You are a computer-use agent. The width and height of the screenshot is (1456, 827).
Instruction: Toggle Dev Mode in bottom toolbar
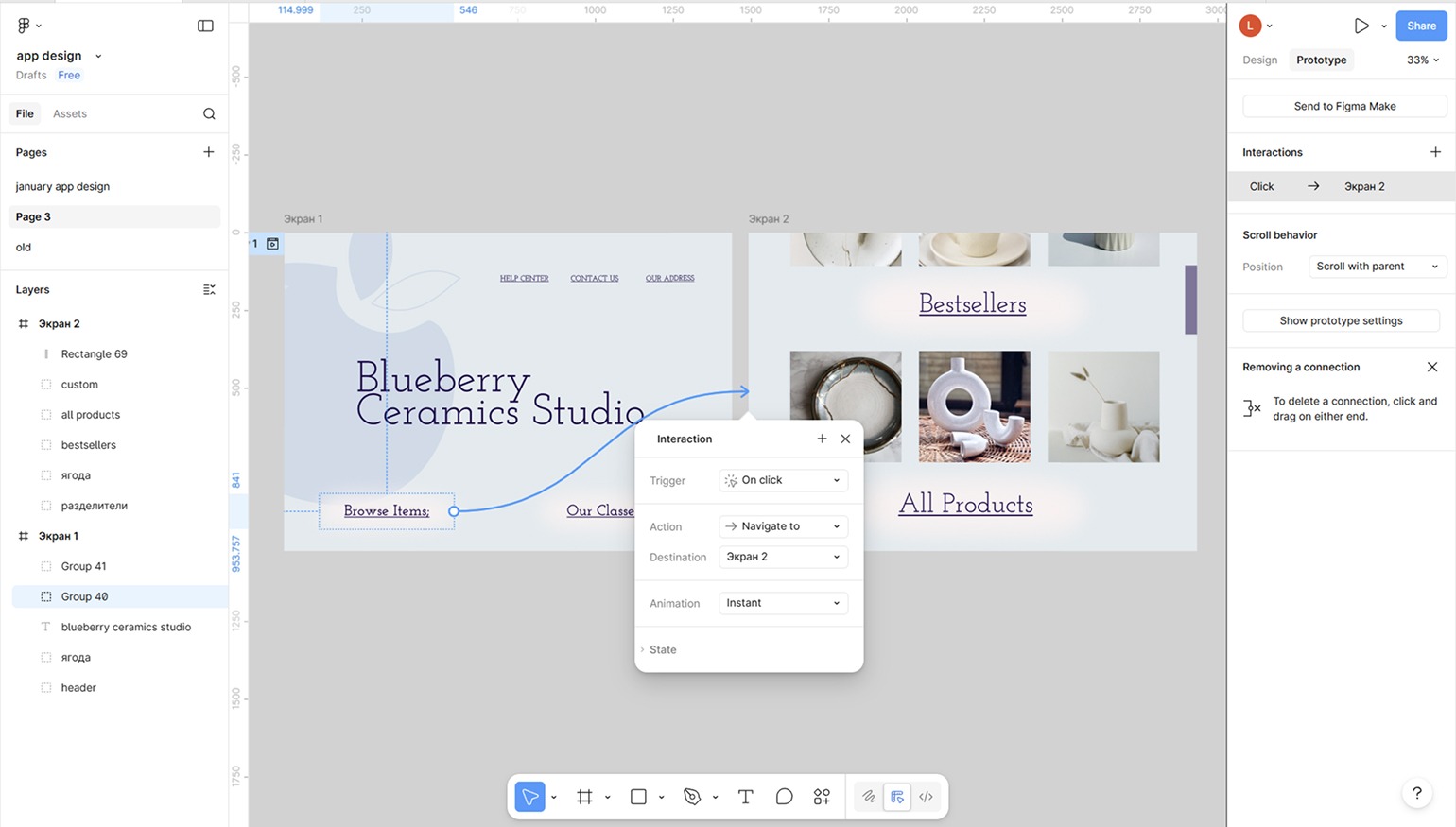926,797
